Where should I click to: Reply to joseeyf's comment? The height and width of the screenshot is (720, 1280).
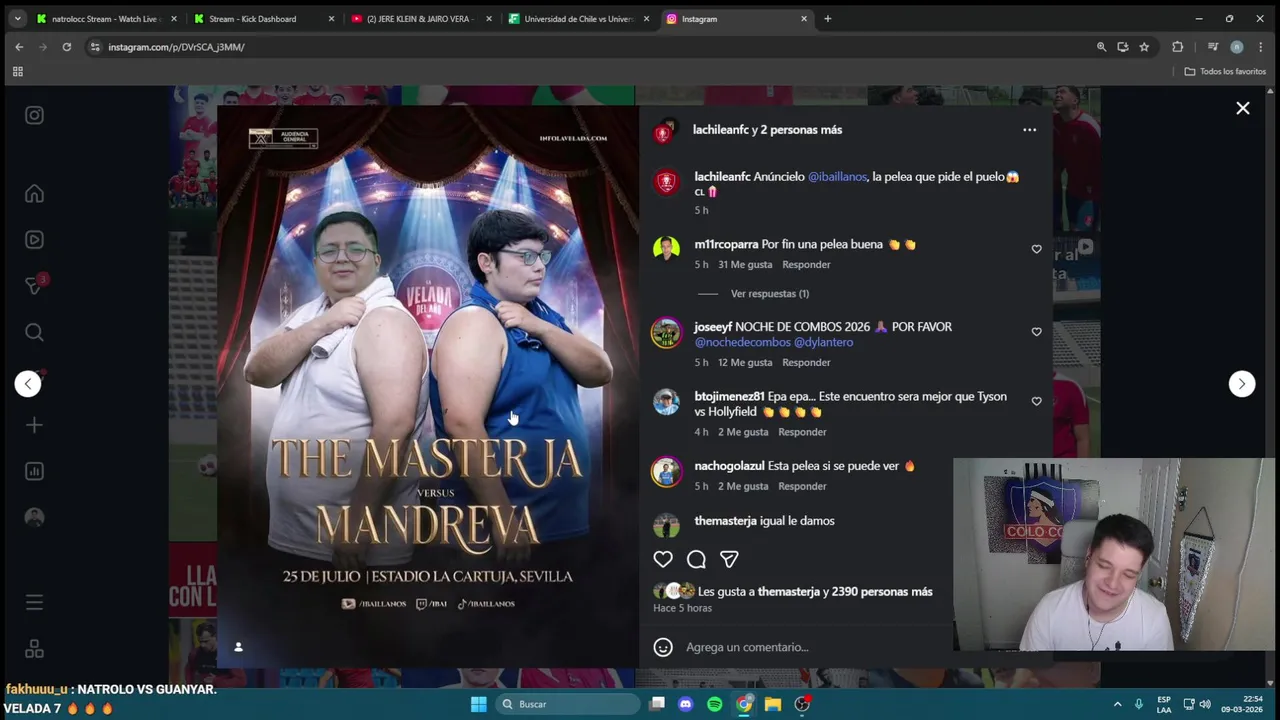(806, 363)
